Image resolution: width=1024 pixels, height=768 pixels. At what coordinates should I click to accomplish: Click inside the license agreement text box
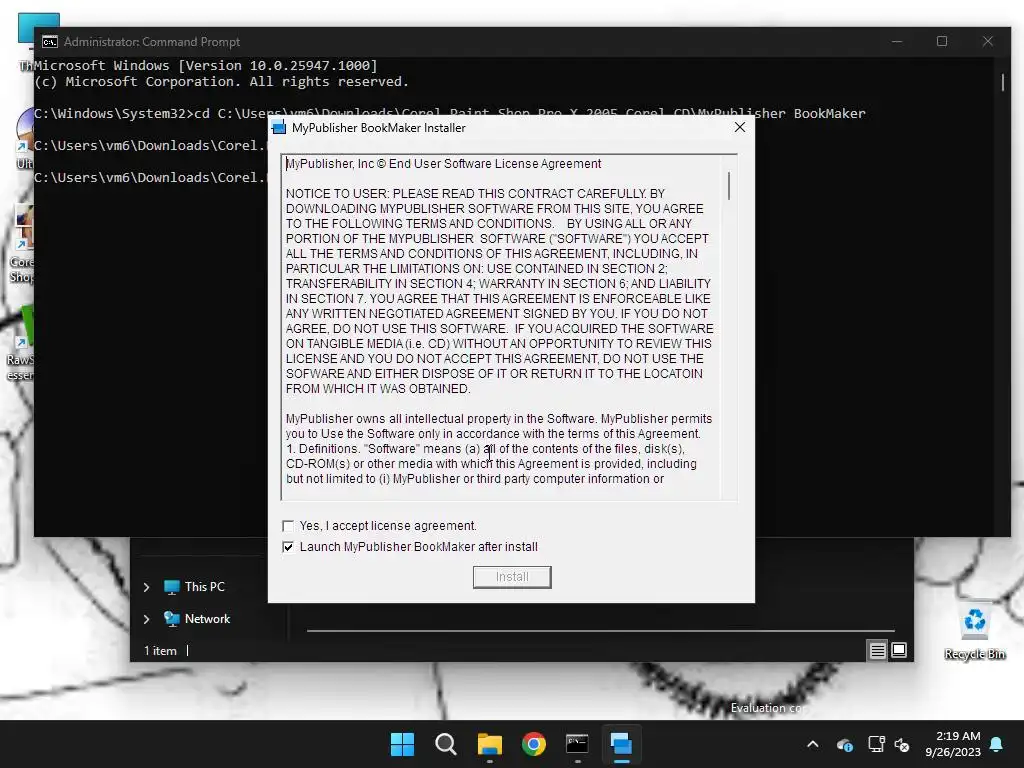point(503,327)
